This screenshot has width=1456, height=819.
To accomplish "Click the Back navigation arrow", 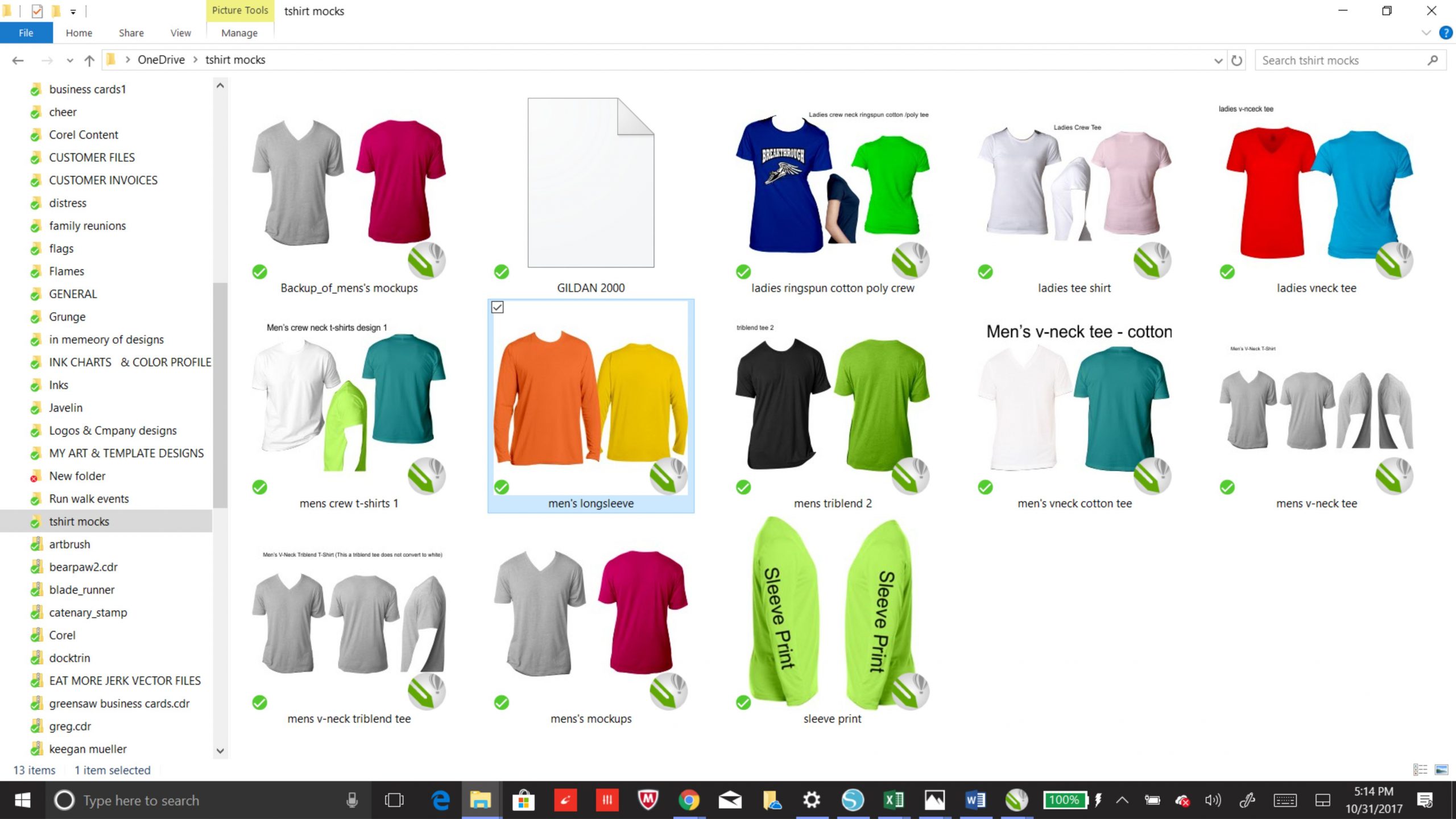I will 18,60.
